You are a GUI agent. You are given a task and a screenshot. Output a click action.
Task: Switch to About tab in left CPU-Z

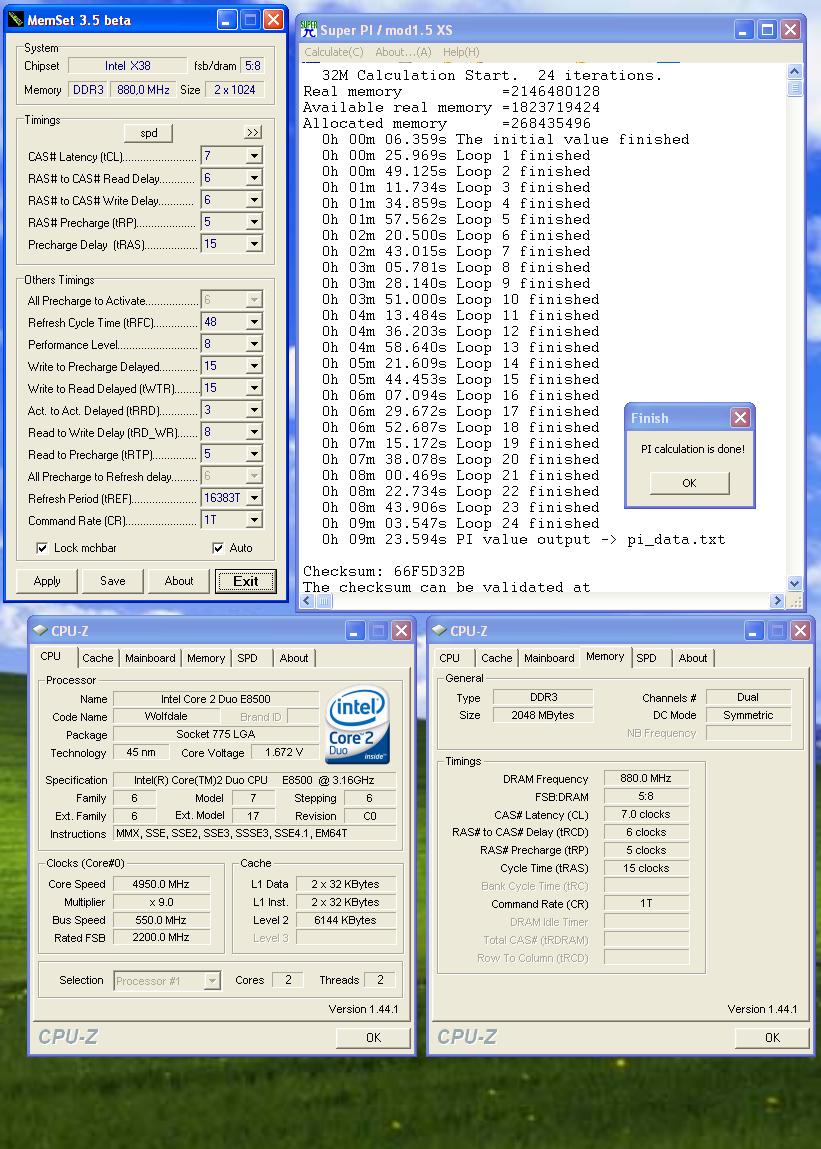pos(294,658)
